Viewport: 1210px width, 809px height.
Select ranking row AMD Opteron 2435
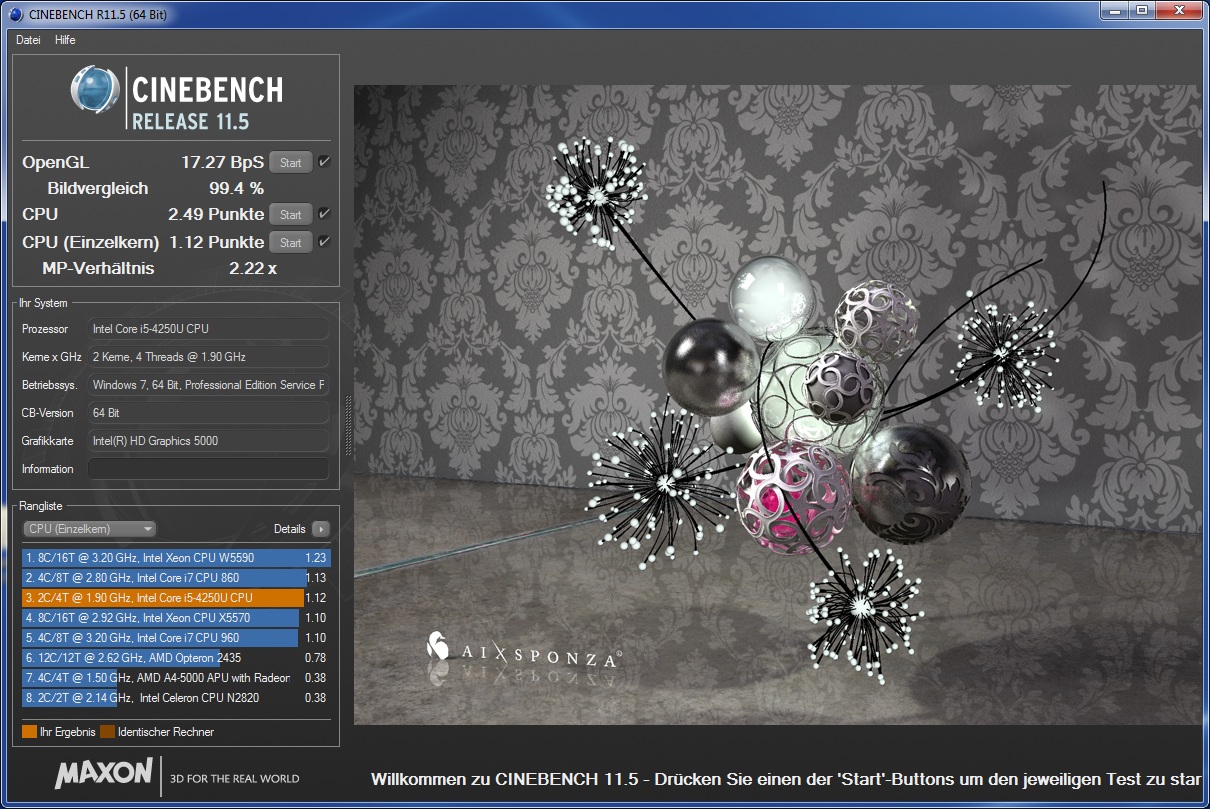pyautogui.click(x=176, y=658)
